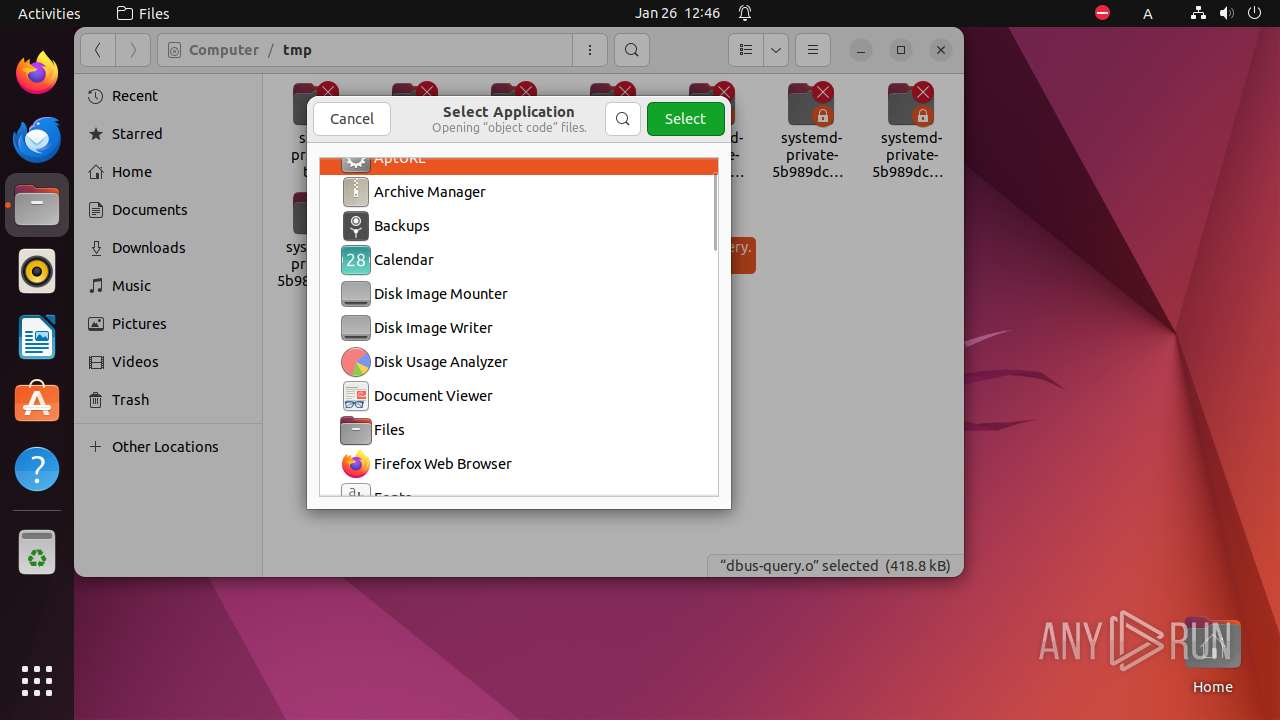Open Files app menu in top bar
Viewport: 1280px width, 720px height.
(x=143, y=13)
